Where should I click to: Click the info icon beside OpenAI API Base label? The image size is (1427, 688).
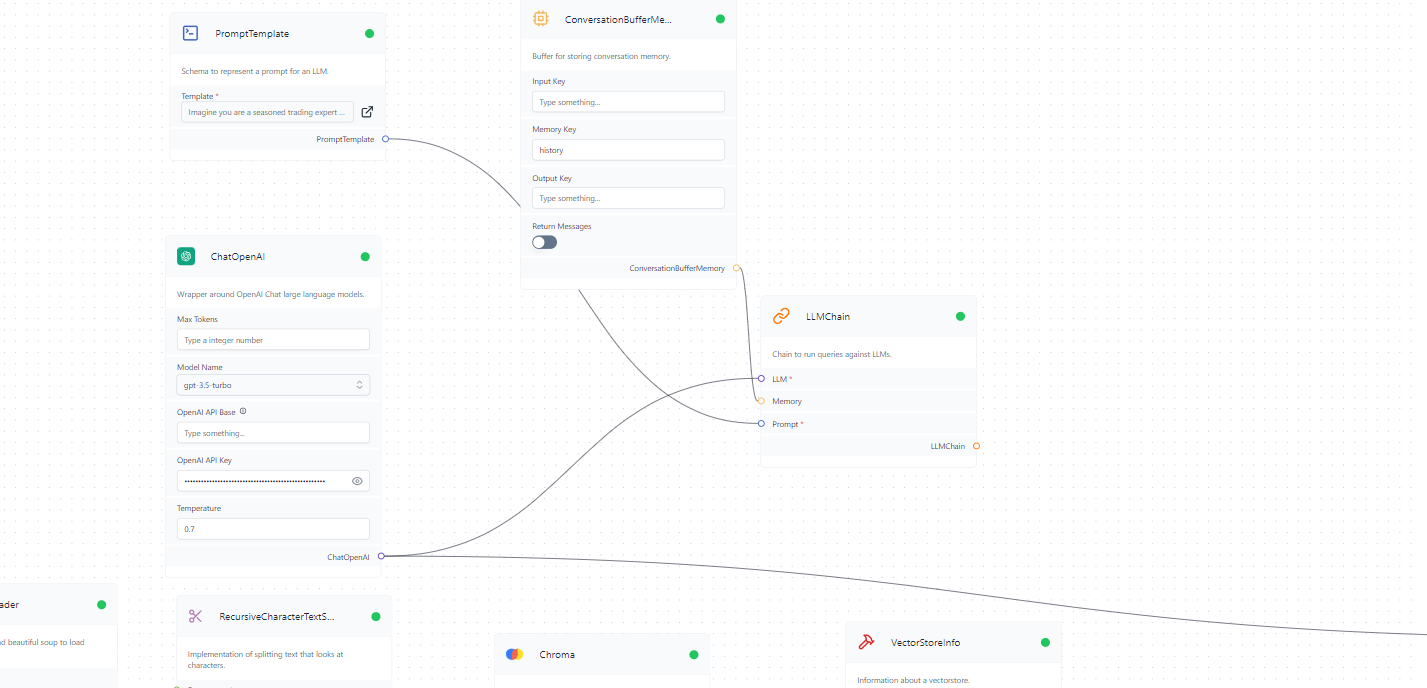[x=241, y=411]
